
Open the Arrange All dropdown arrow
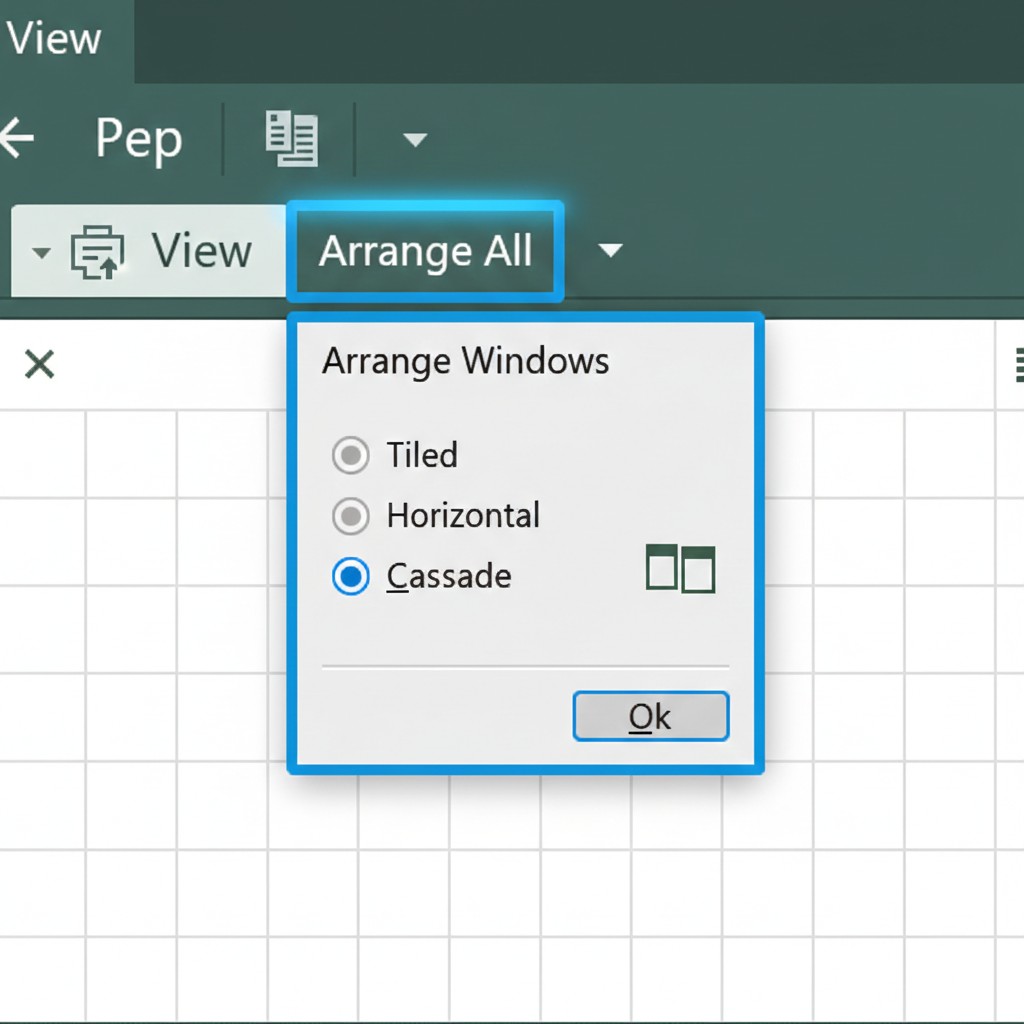(611, 251)
